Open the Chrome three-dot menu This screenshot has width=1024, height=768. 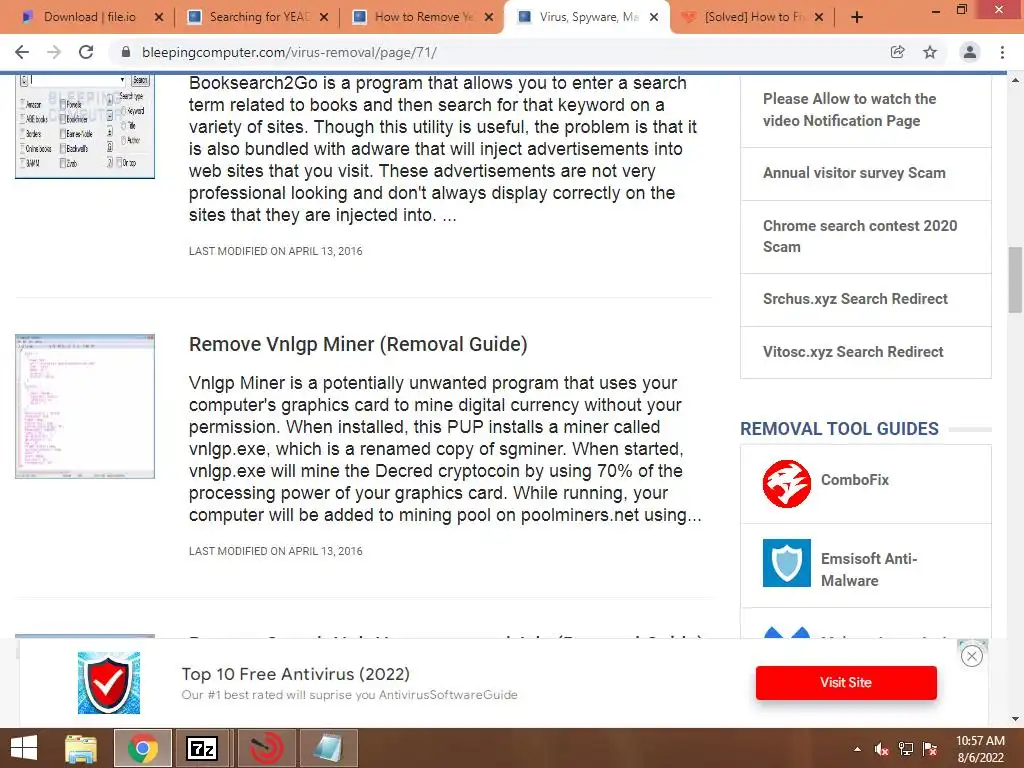pos(1002,52)
